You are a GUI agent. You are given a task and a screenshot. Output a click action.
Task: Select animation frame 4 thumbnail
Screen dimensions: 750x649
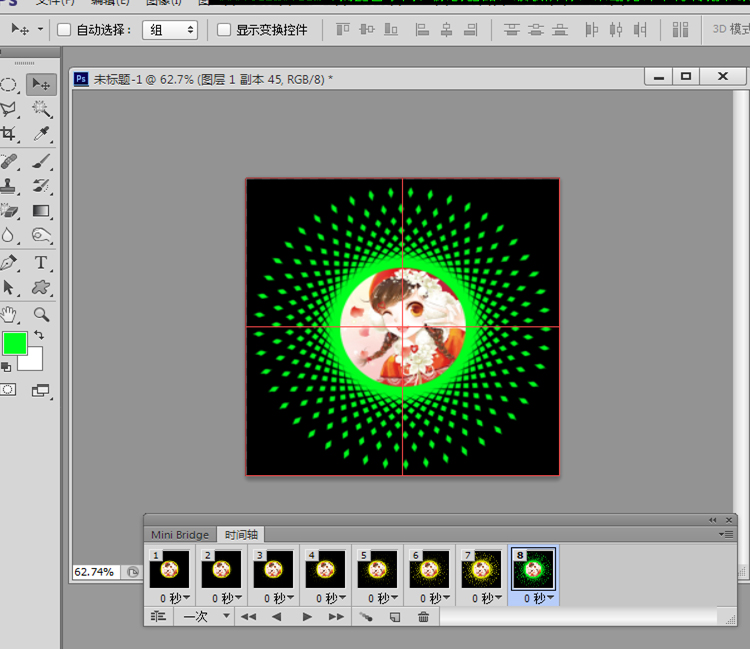tap(325, 569)
